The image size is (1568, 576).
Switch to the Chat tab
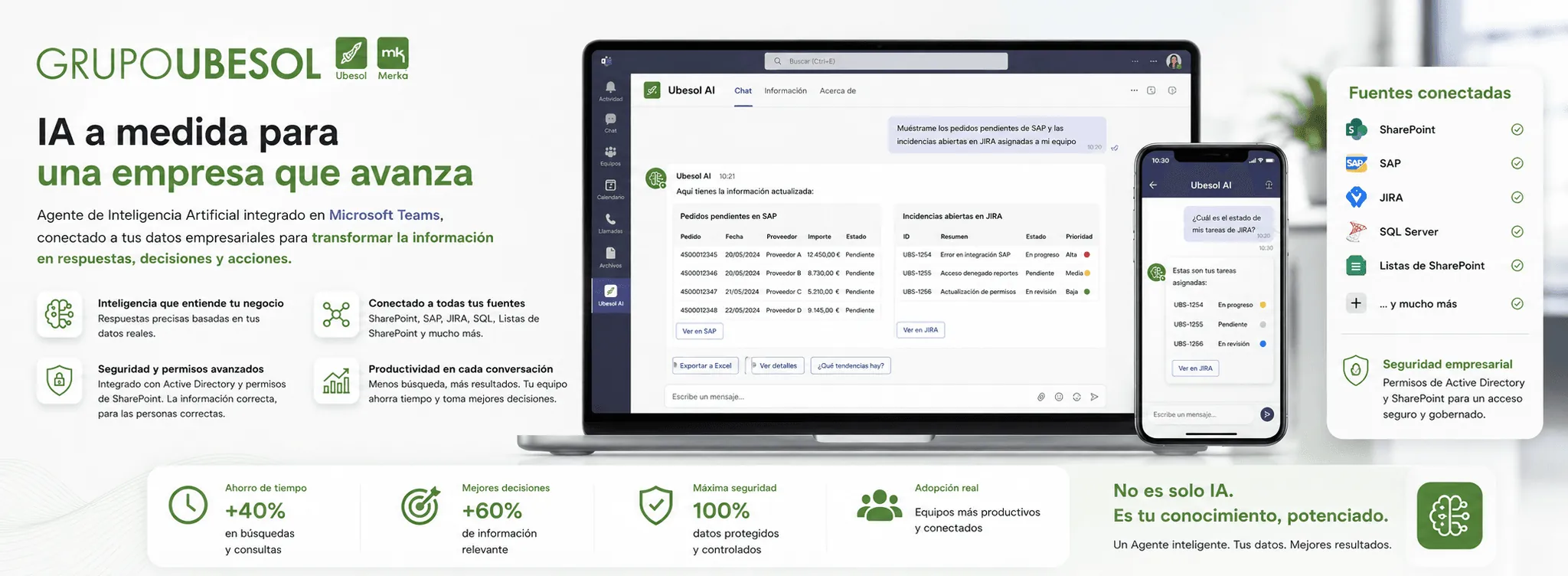click(x=743, y=90)
